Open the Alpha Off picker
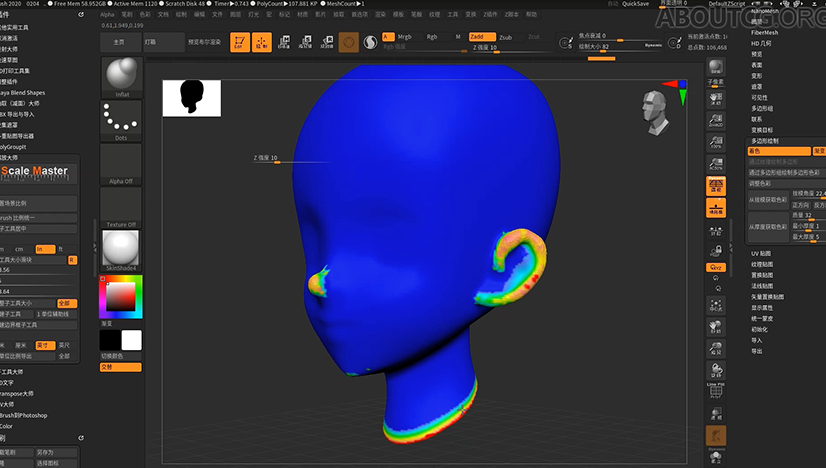 tap(121, 164)
